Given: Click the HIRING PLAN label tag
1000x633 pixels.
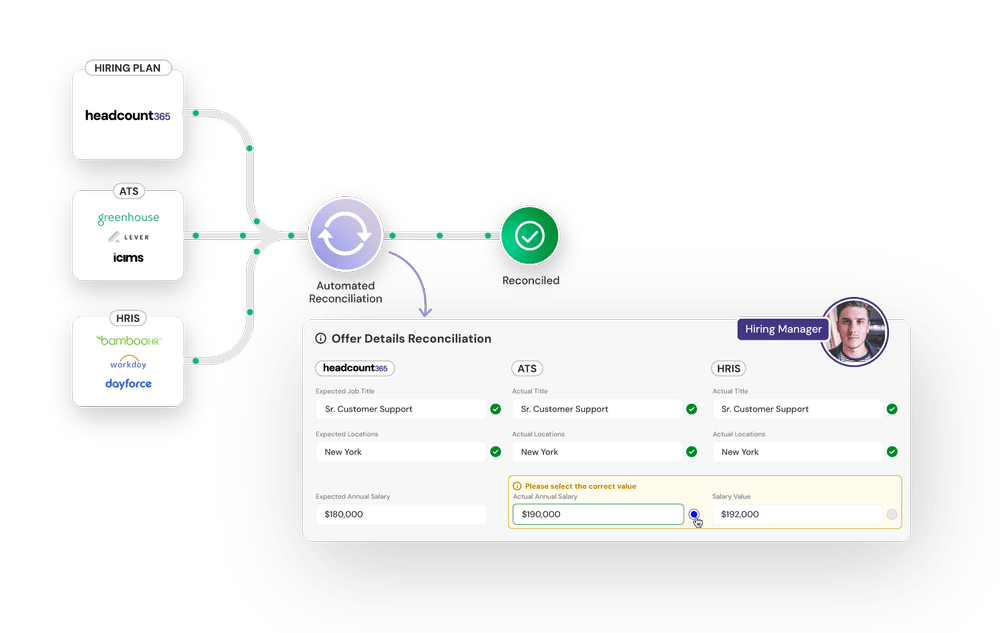Looking at the screenshot, I should [128, 68].
